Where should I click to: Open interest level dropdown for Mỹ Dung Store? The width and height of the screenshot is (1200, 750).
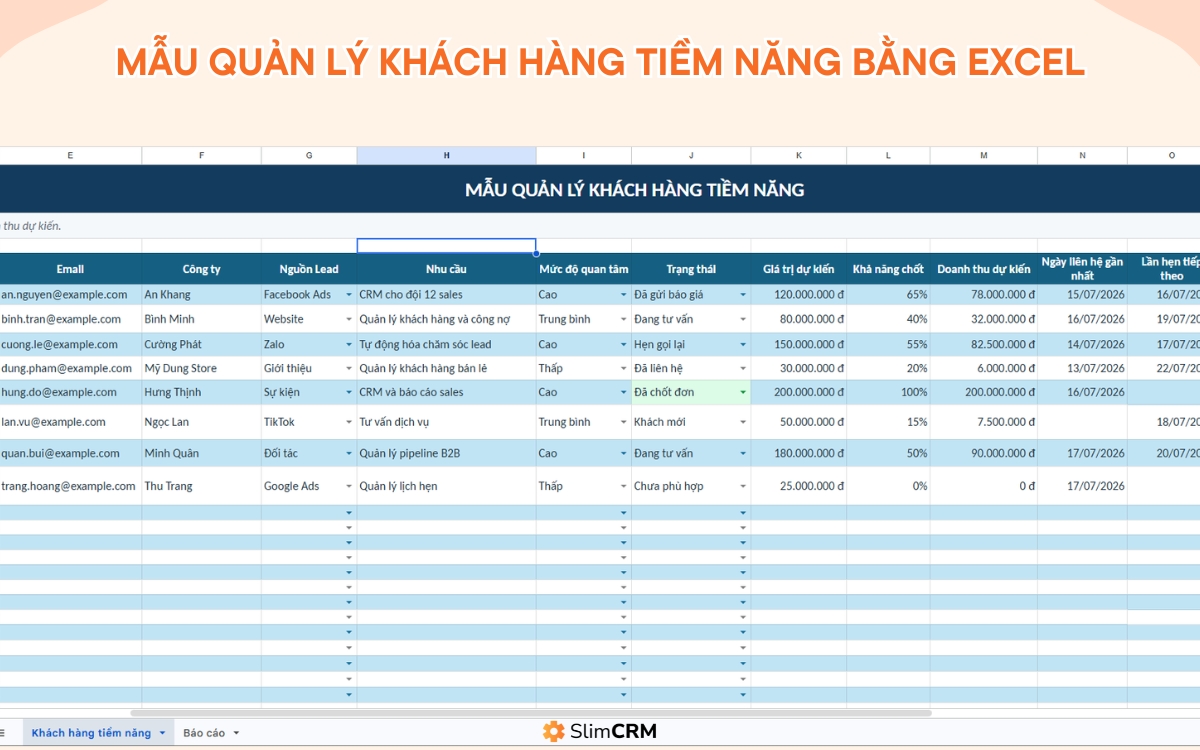tap(624, 368)
